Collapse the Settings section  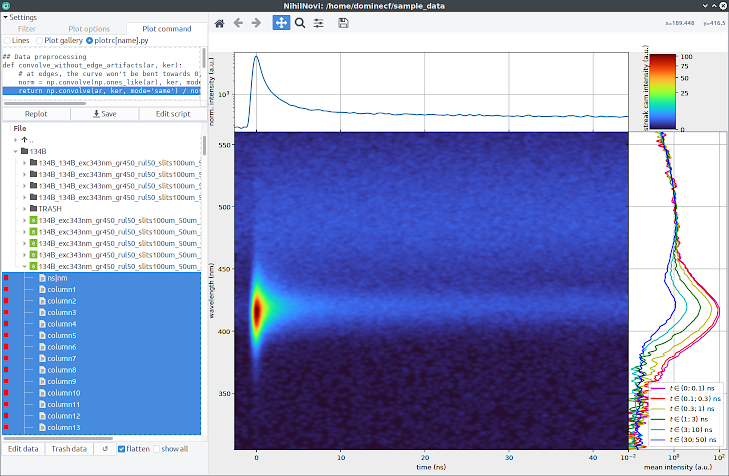point(6,17)
